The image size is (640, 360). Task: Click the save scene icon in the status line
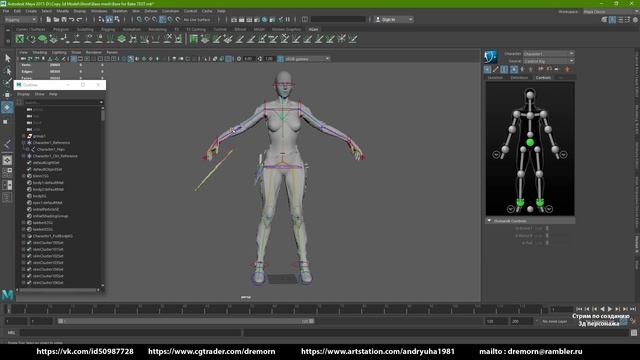pos(64,19)
